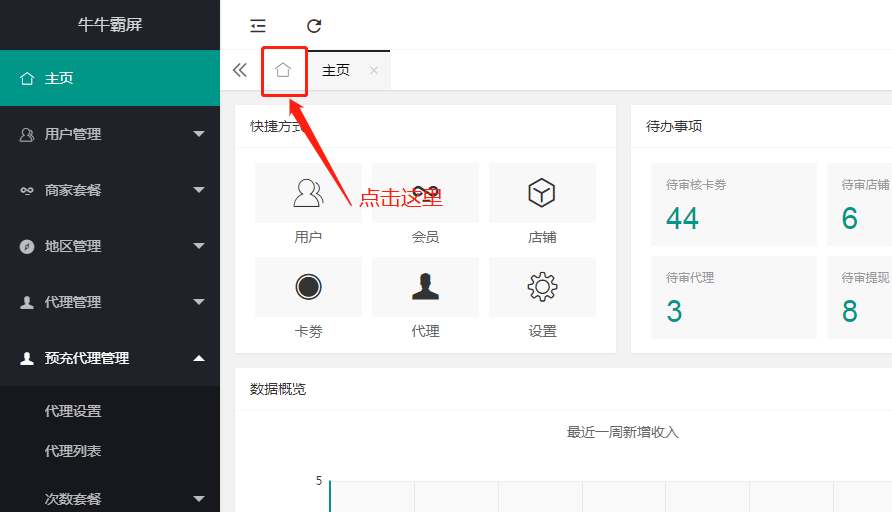Open the 待审核卡券 card showing 44
This screenshot has height=512, width=892.
point(734,204)
